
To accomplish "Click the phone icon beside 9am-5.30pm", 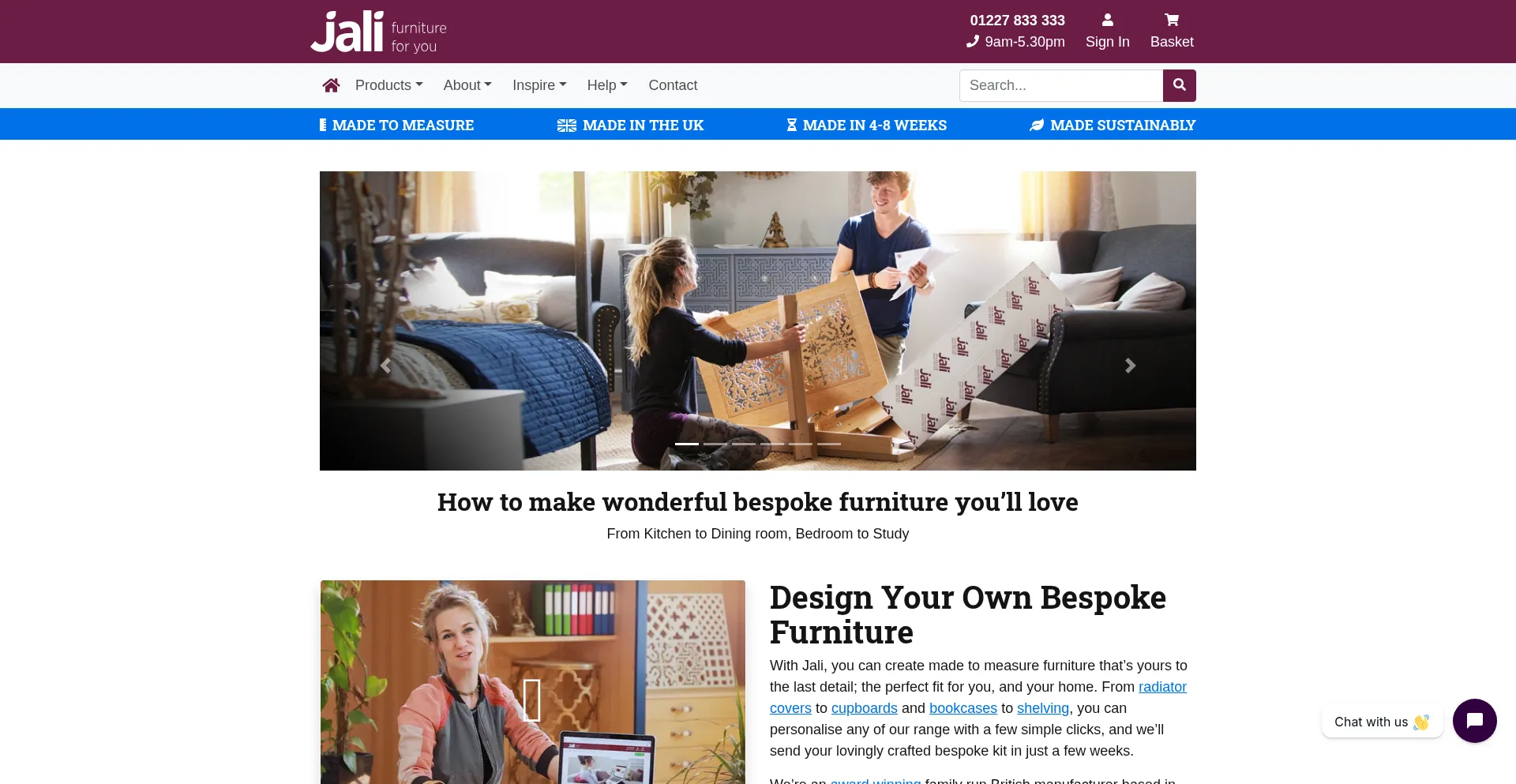I will [973, 42].
